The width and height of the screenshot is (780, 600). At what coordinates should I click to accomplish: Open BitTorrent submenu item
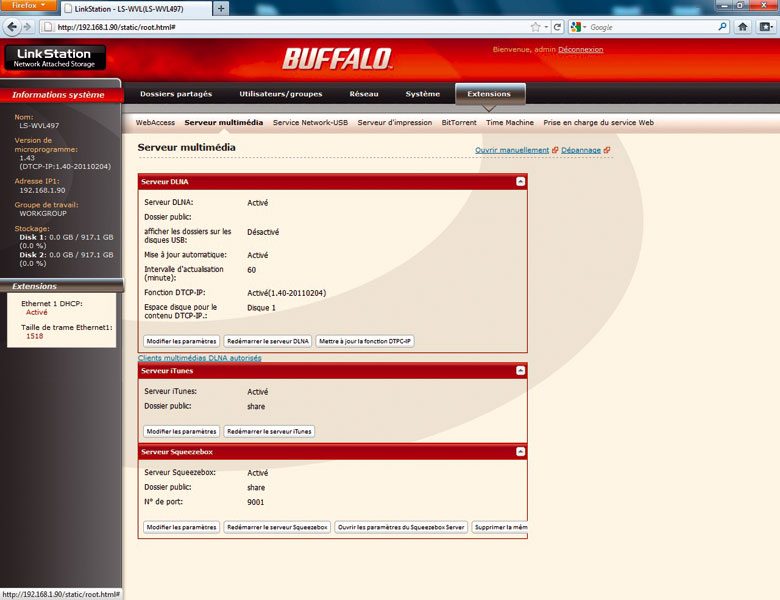(459, 122)
